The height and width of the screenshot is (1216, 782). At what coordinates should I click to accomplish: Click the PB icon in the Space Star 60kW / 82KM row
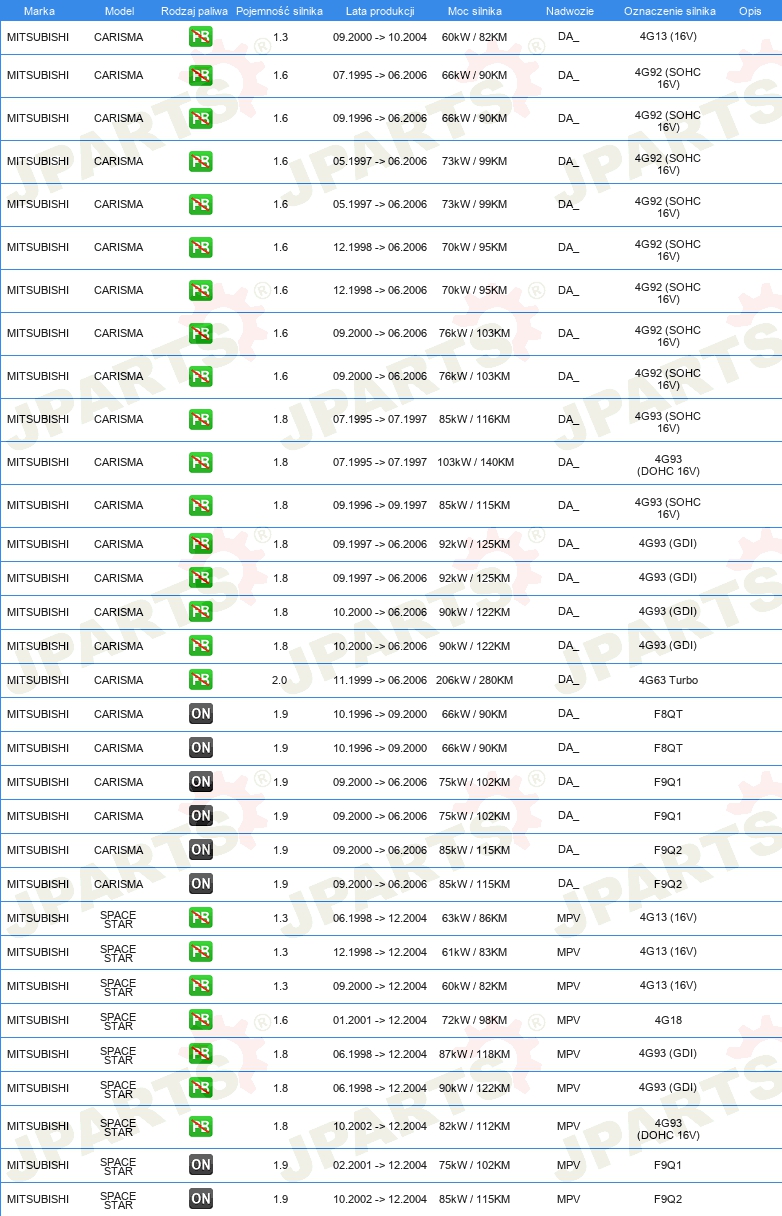click(x=201, y=986)
